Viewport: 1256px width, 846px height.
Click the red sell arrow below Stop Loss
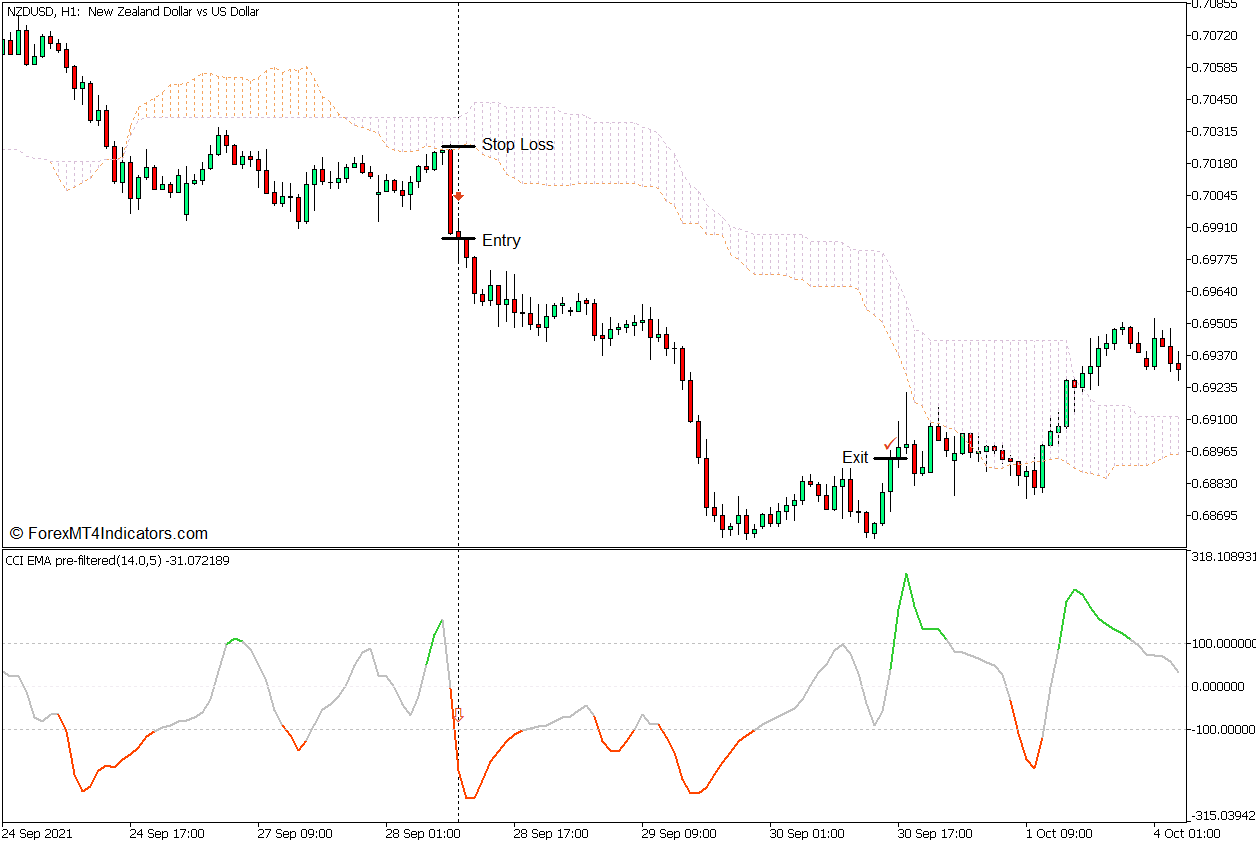point(458,197)
